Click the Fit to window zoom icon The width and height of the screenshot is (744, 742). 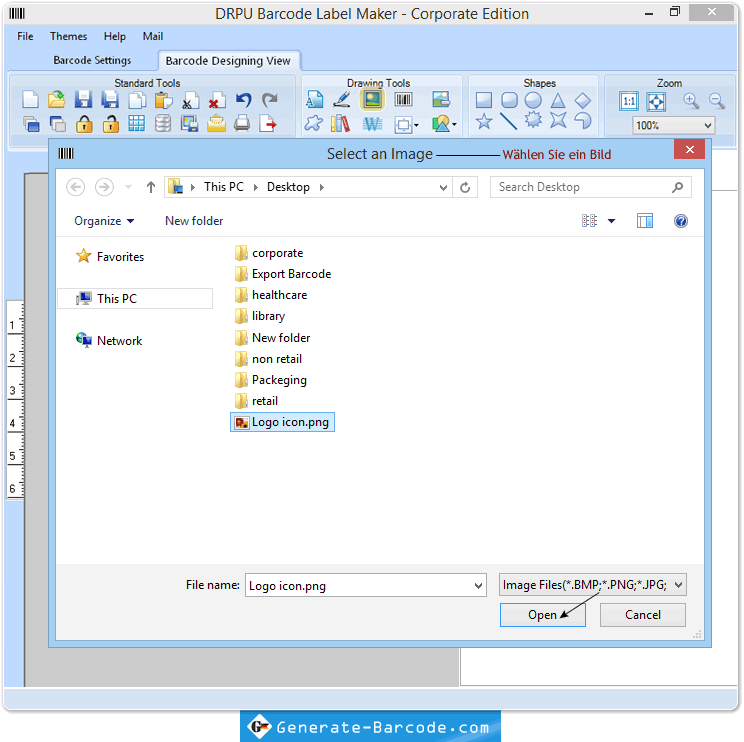click(x=656, y=101)
